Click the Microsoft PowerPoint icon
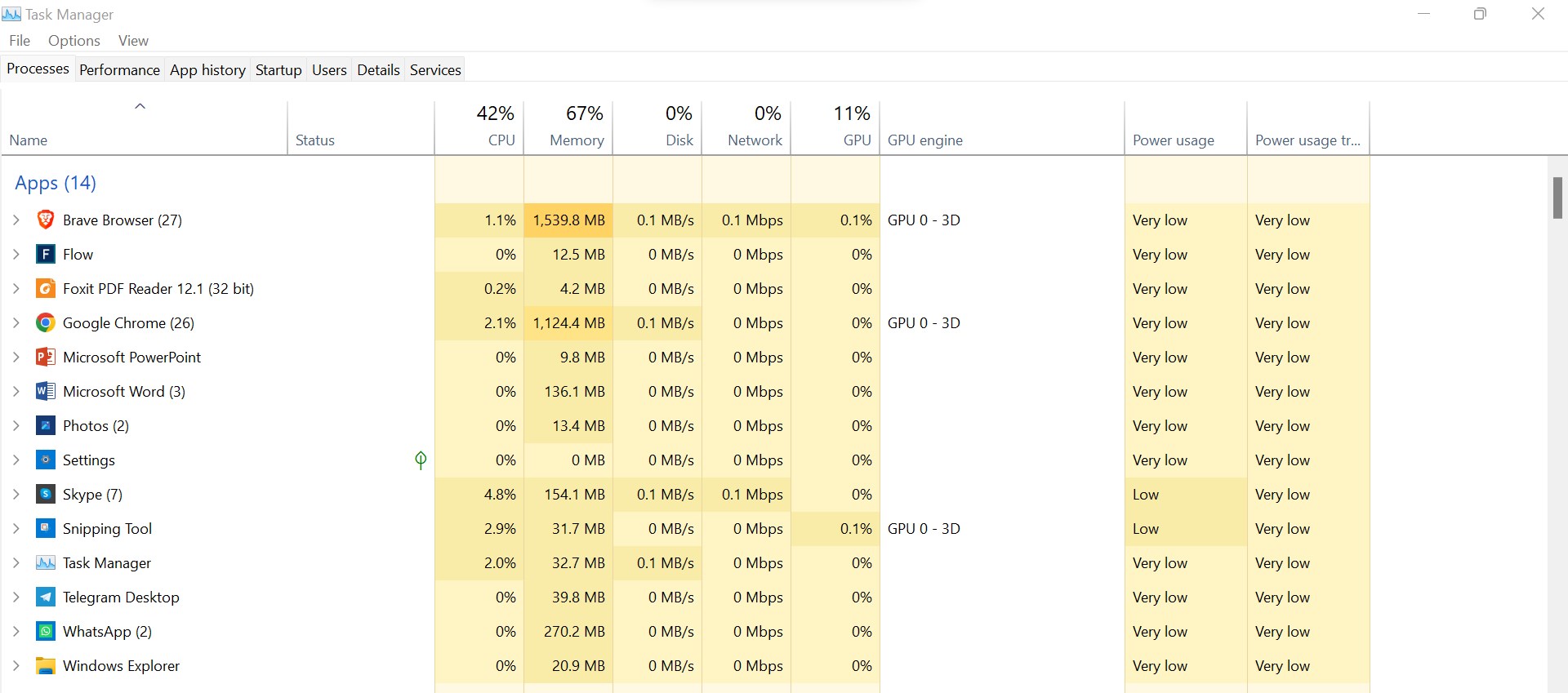1568x693 pixels. pyautogui.click(x=46, y=357)
